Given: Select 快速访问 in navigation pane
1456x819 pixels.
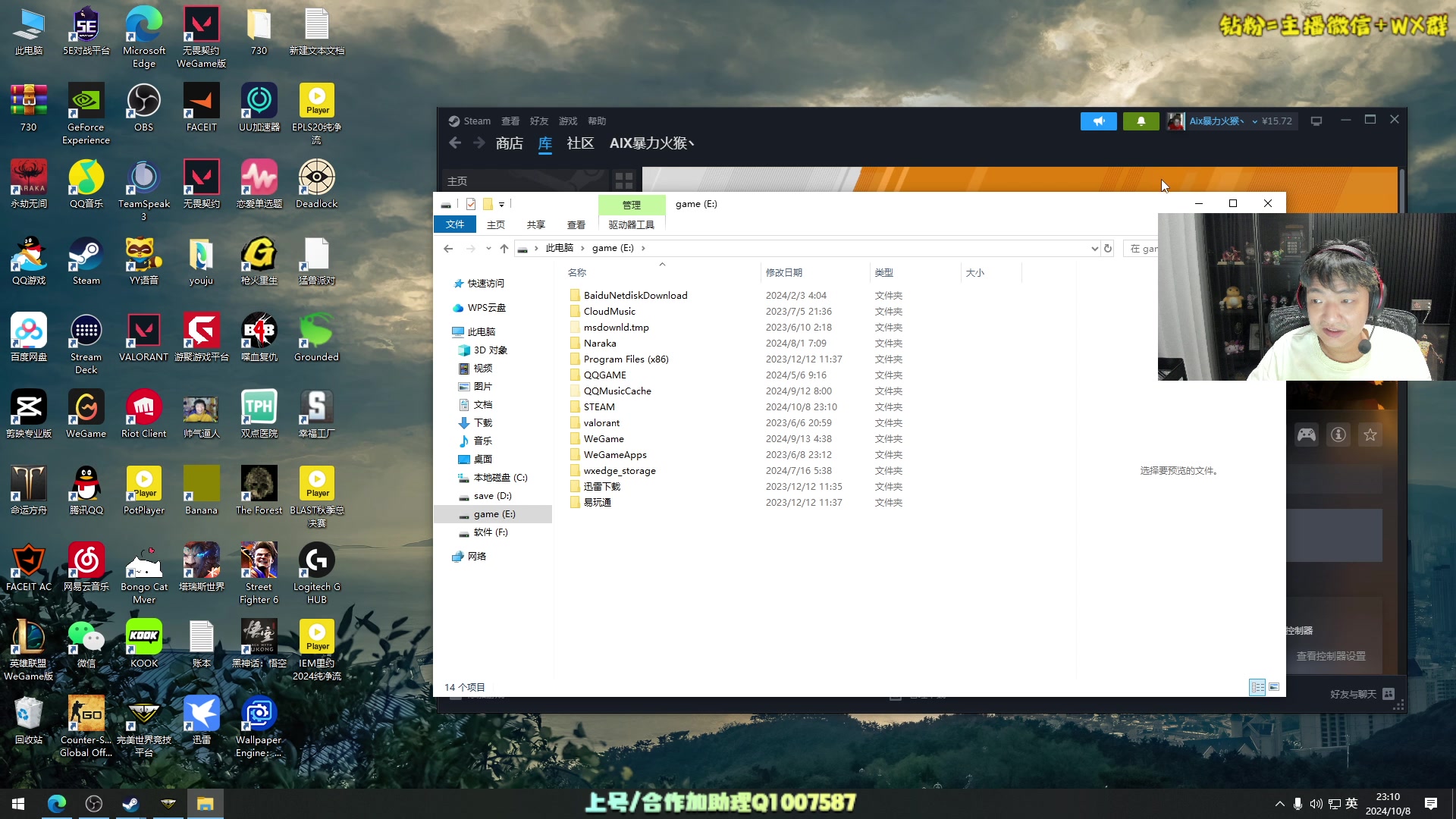Looking at the screenshot, I should coord(485,284).
